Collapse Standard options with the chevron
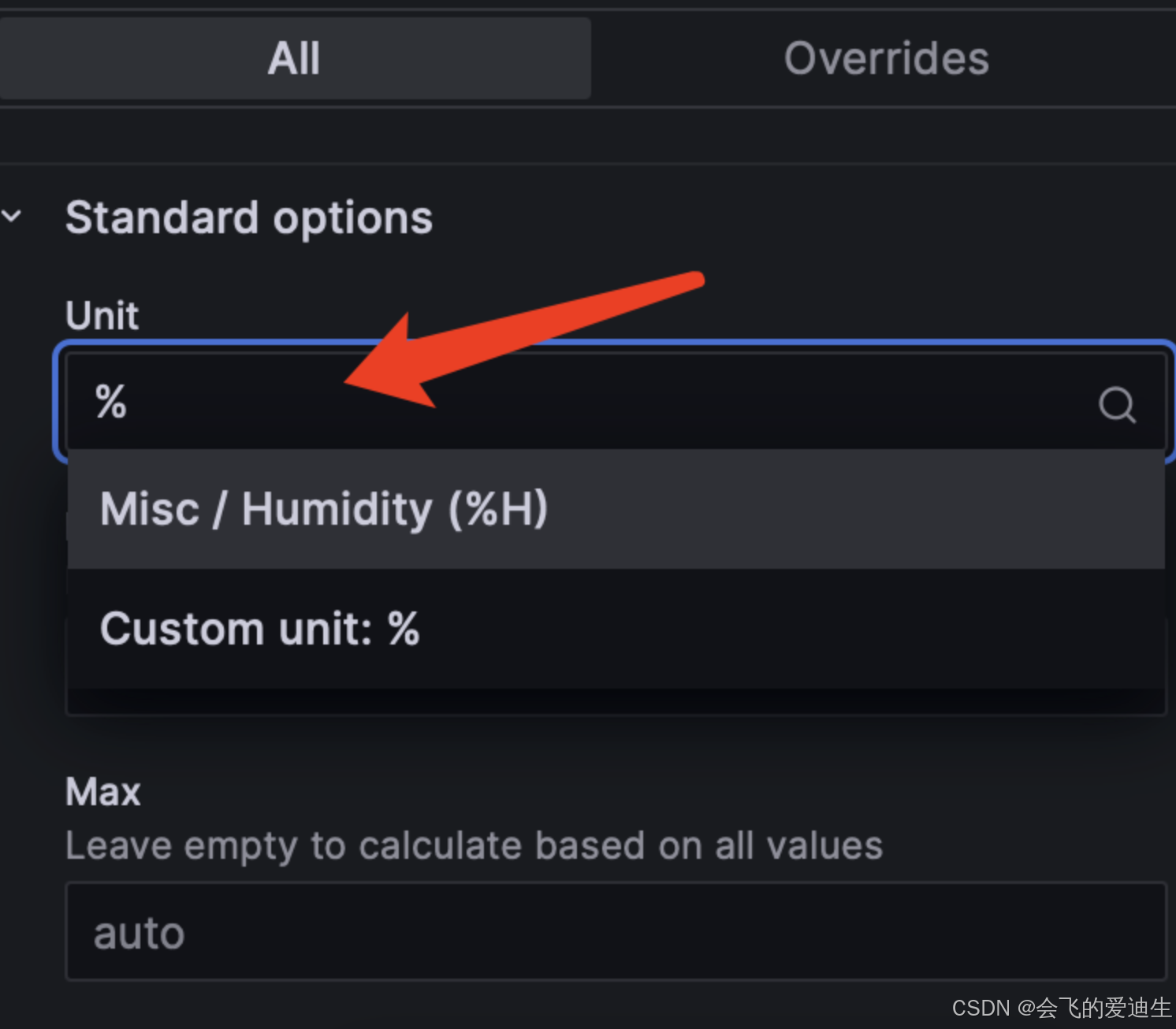 12,215
